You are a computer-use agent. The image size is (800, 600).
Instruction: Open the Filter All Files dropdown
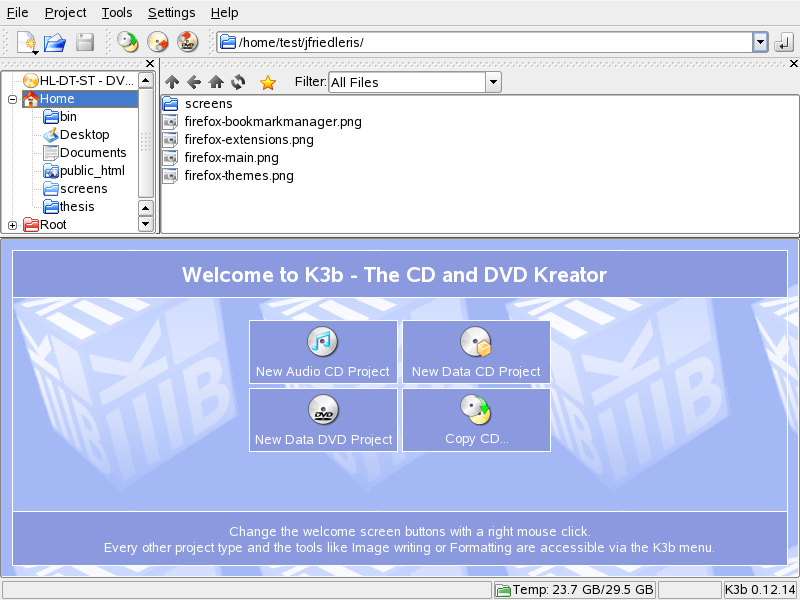pos(415,82)
